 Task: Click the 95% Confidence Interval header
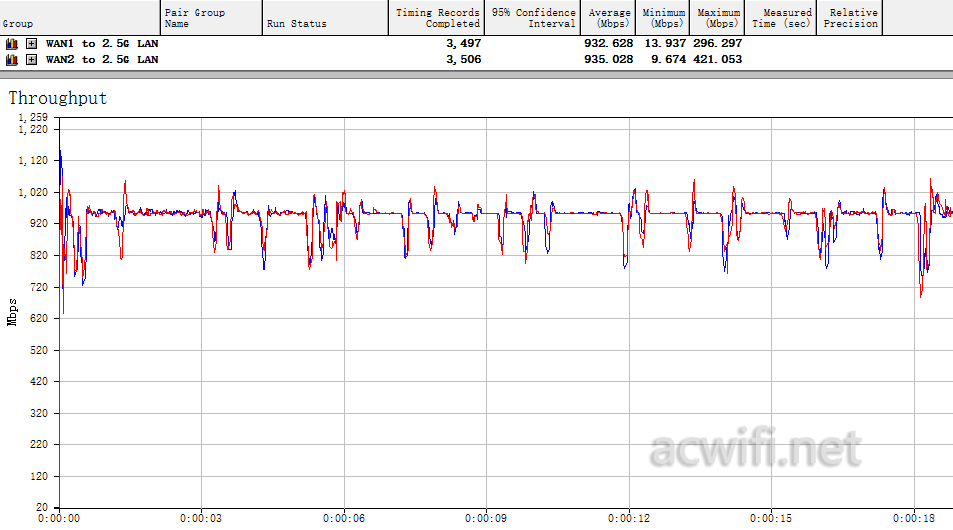[x=532, y=18]
